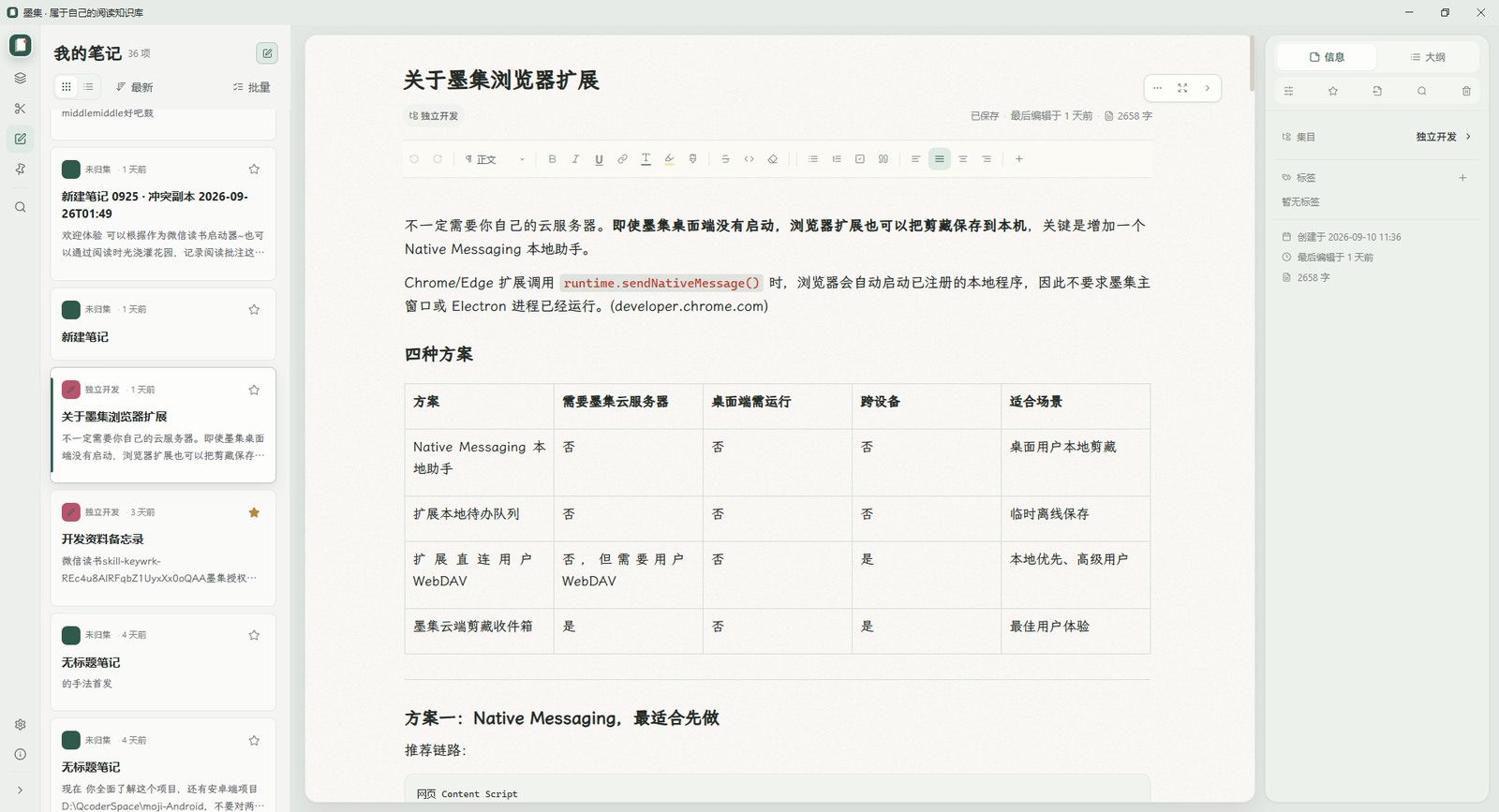Insert a link using the toolbar link icon
This screenshot has width=1499, height=812.
(622, 159)
